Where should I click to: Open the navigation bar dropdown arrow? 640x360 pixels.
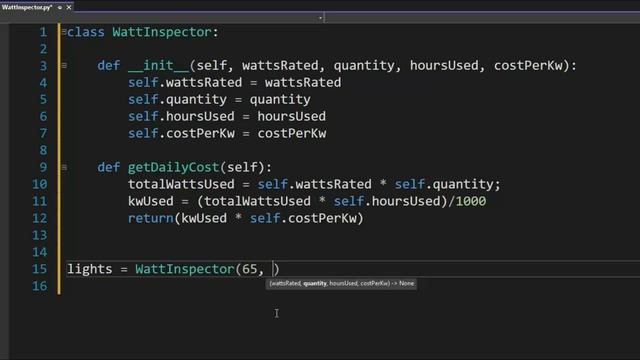click(320, 18)
